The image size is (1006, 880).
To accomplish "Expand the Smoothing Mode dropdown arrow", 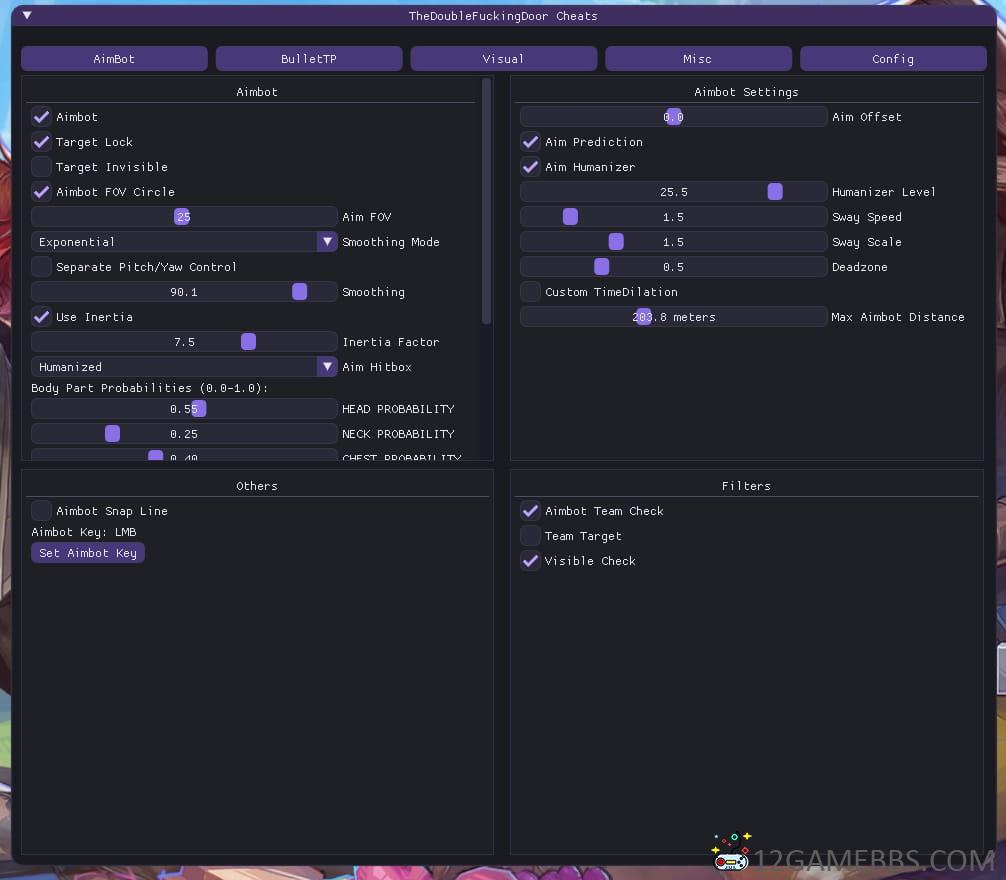I will [x=327, y=242].
